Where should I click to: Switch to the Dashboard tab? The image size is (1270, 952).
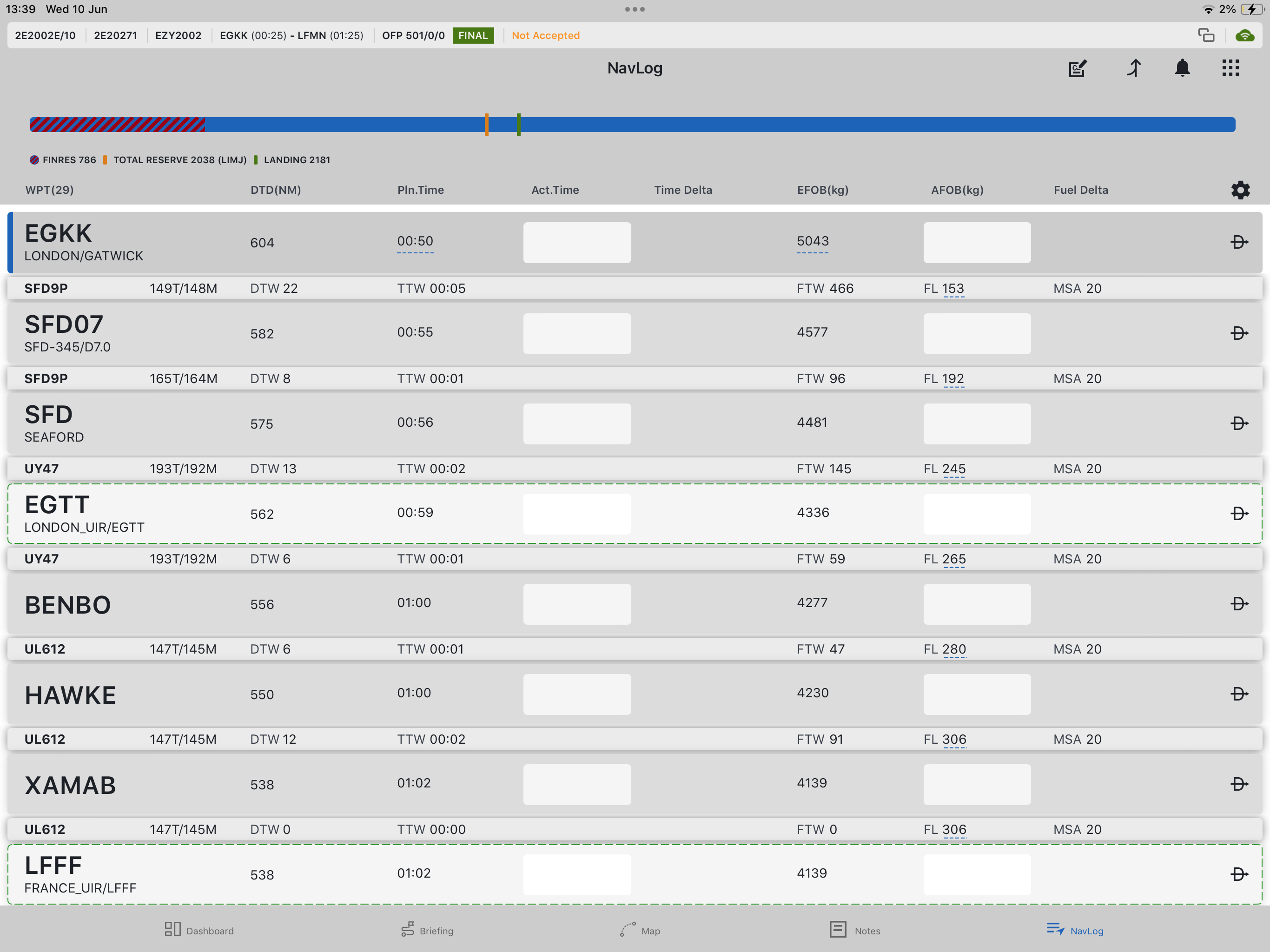198,930
